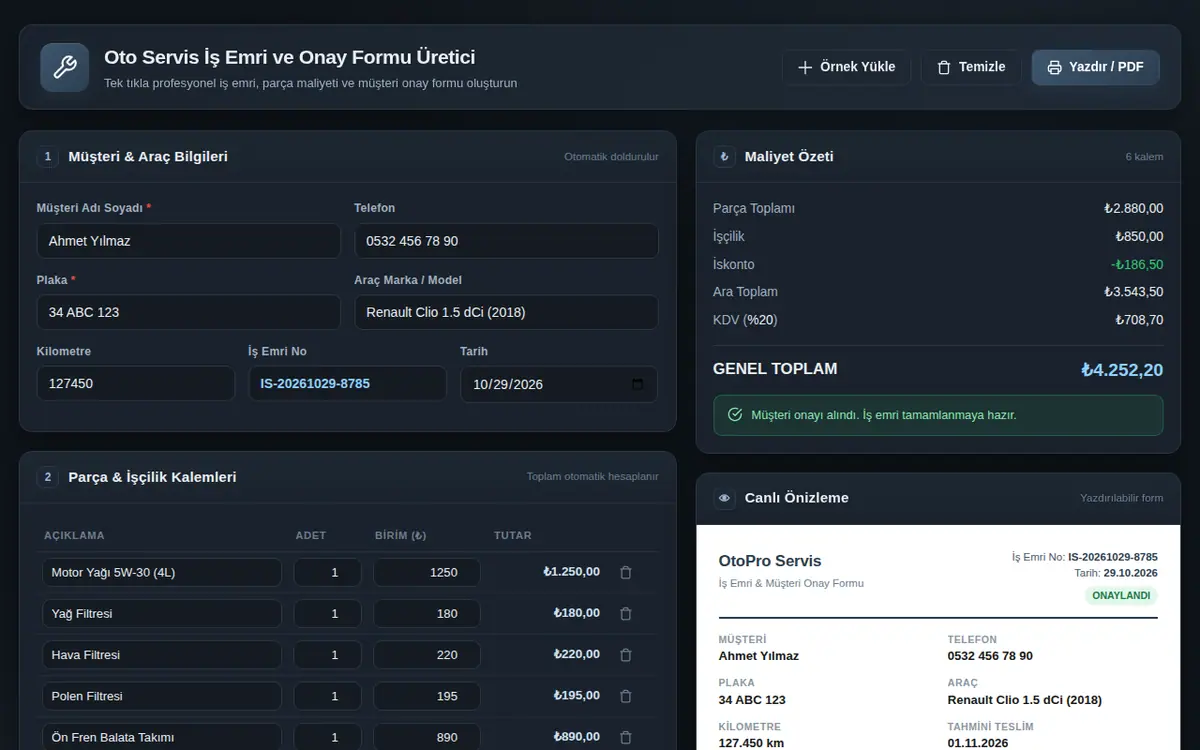1200x750 pixels.
Task: Edit the Müşteri Adı Soyadı field
Action: tap(189, 241)
